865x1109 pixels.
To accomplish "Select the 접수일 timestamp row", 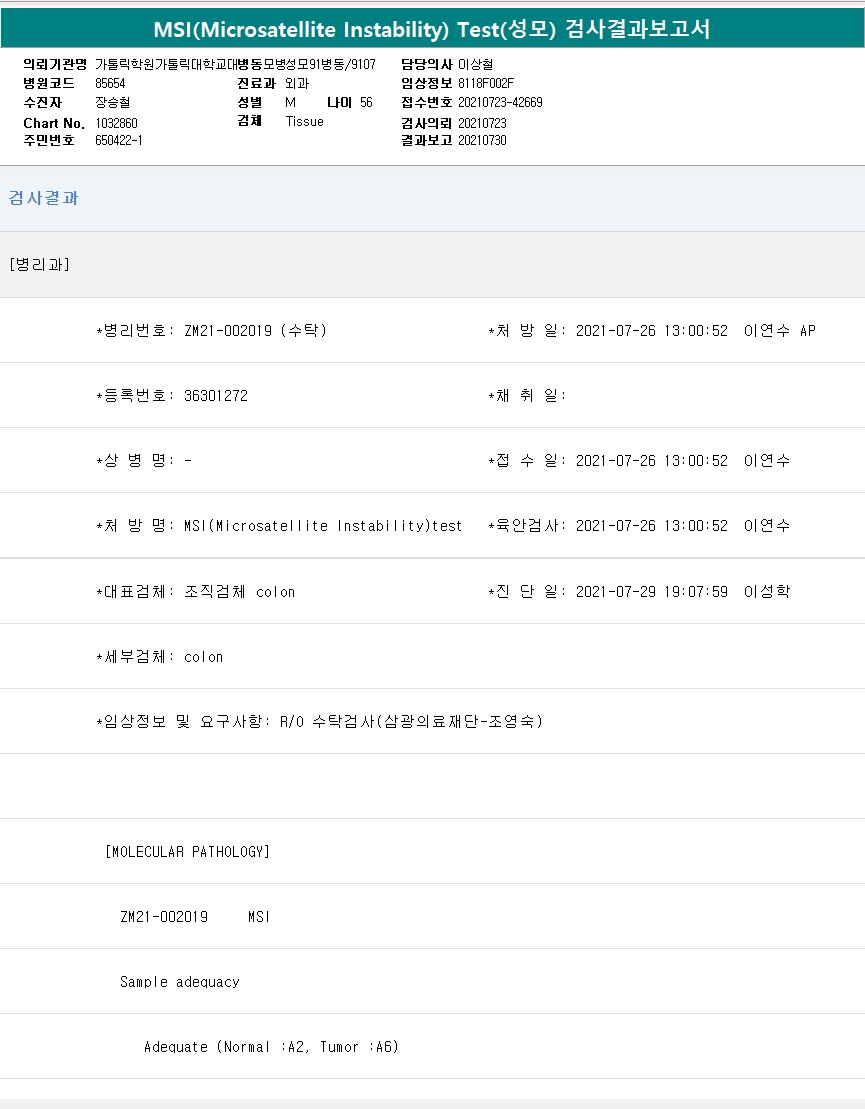I will point(639,460).
